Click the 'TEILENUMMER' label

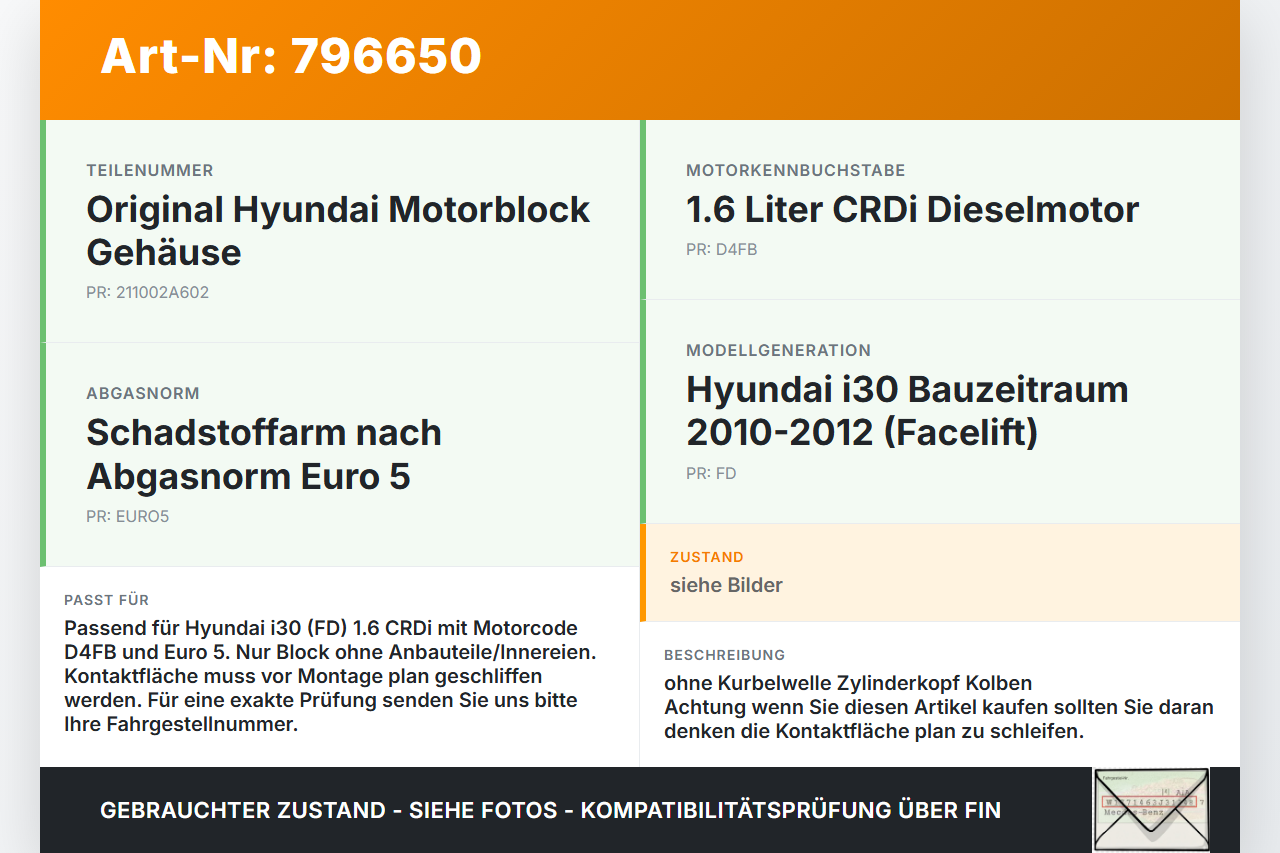coord(150,171)
